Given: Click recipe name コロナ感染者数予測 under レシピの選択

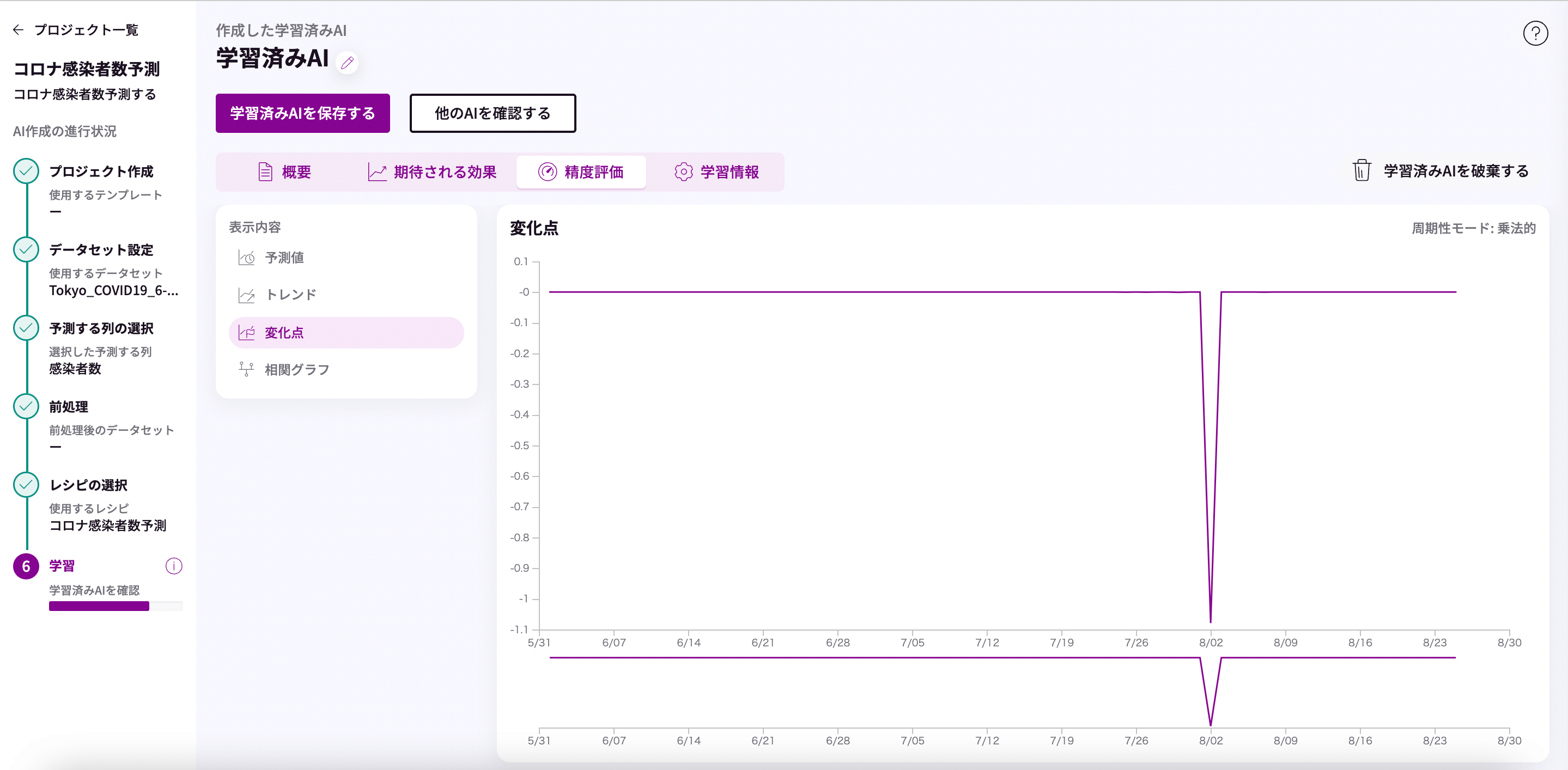Looking at the screenshot, I should tap(108, 525).
